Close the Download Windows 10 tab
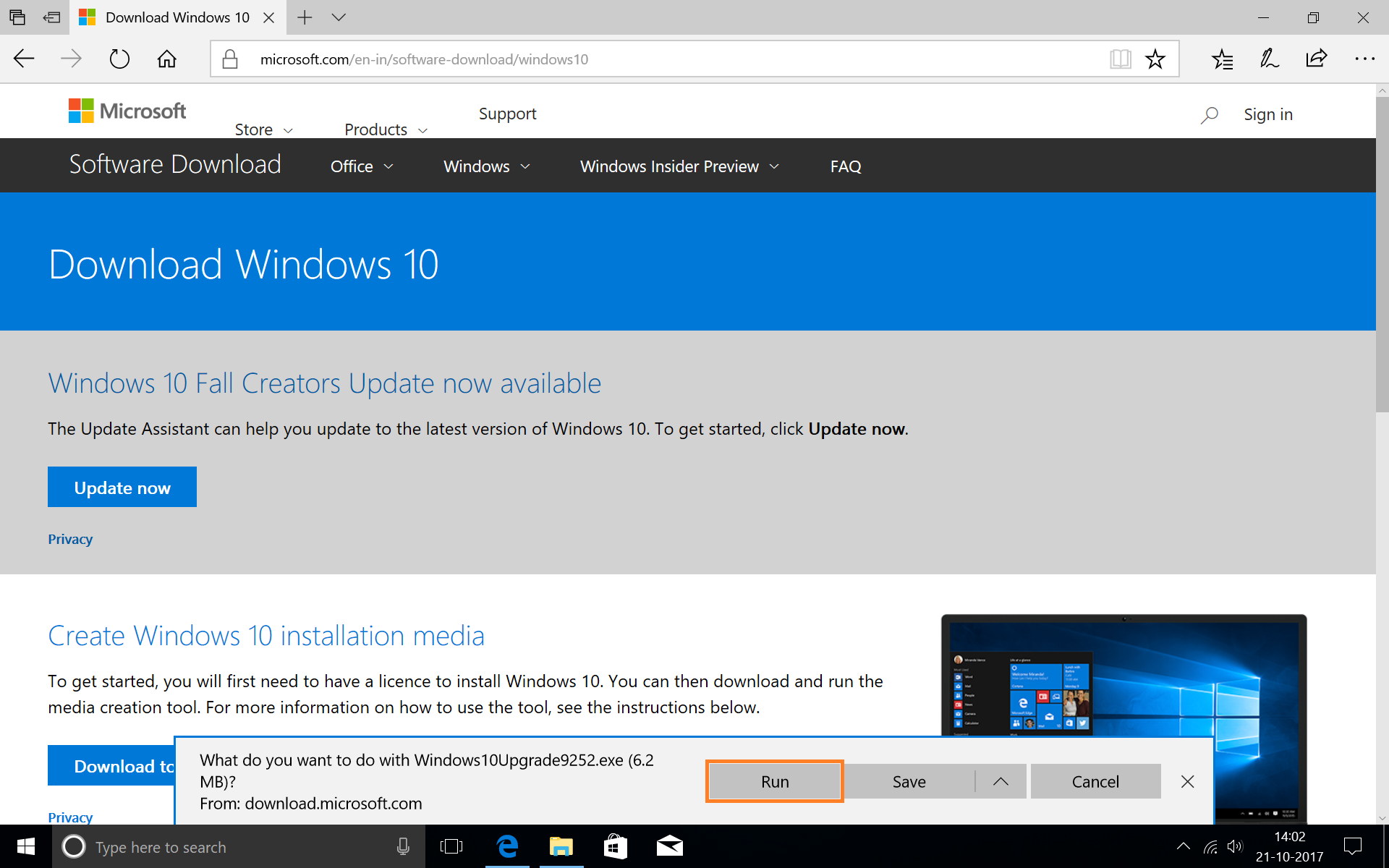 coord(268,17)
